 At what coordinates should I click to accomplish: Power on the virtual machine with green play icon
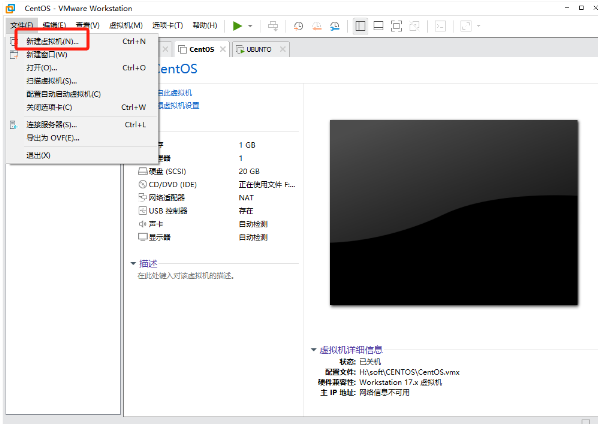point(237,26)
